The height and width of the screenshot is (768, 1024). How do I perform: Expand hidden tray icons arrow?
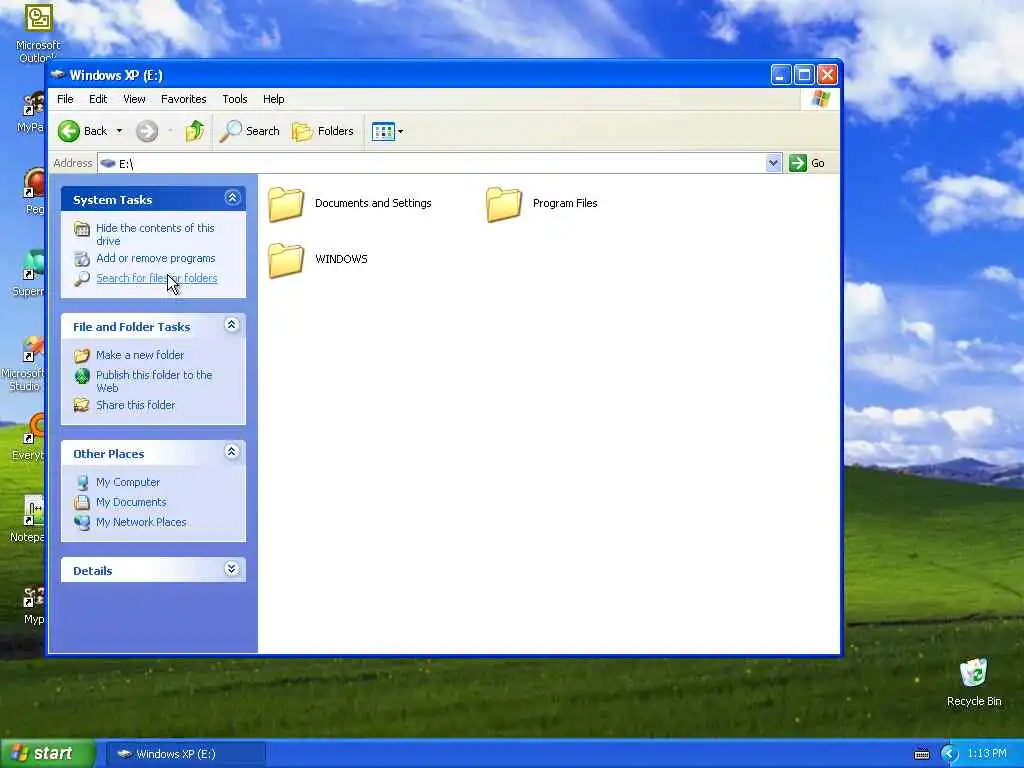point(950,754)
